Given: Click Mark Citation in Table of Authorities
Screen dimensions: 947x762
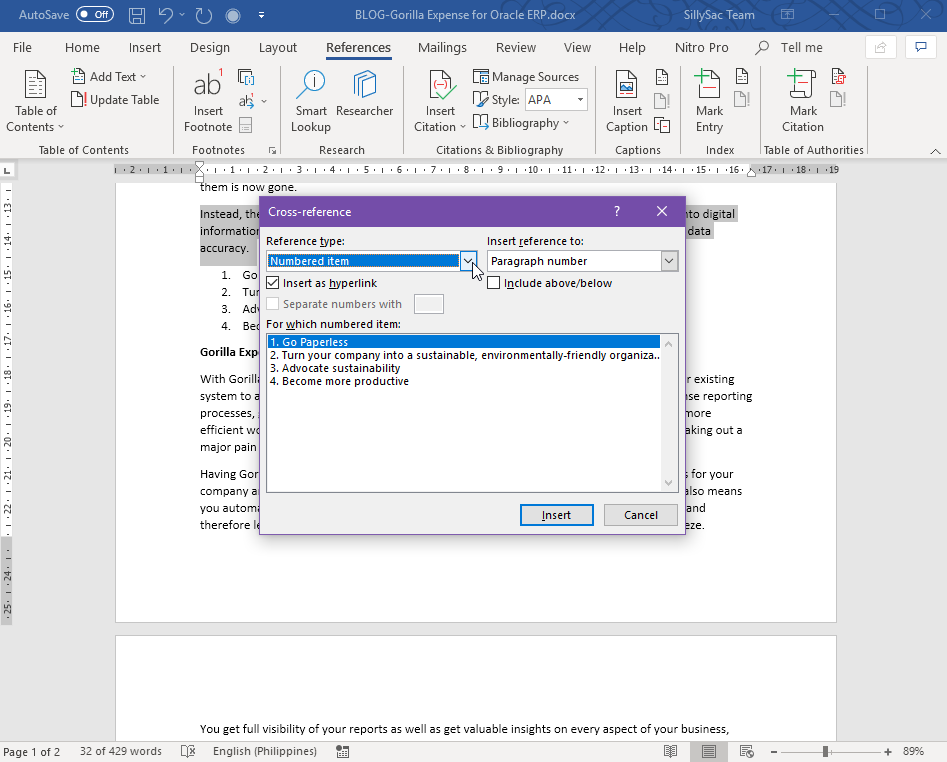Looking at the screenshot, I should 802,99.
